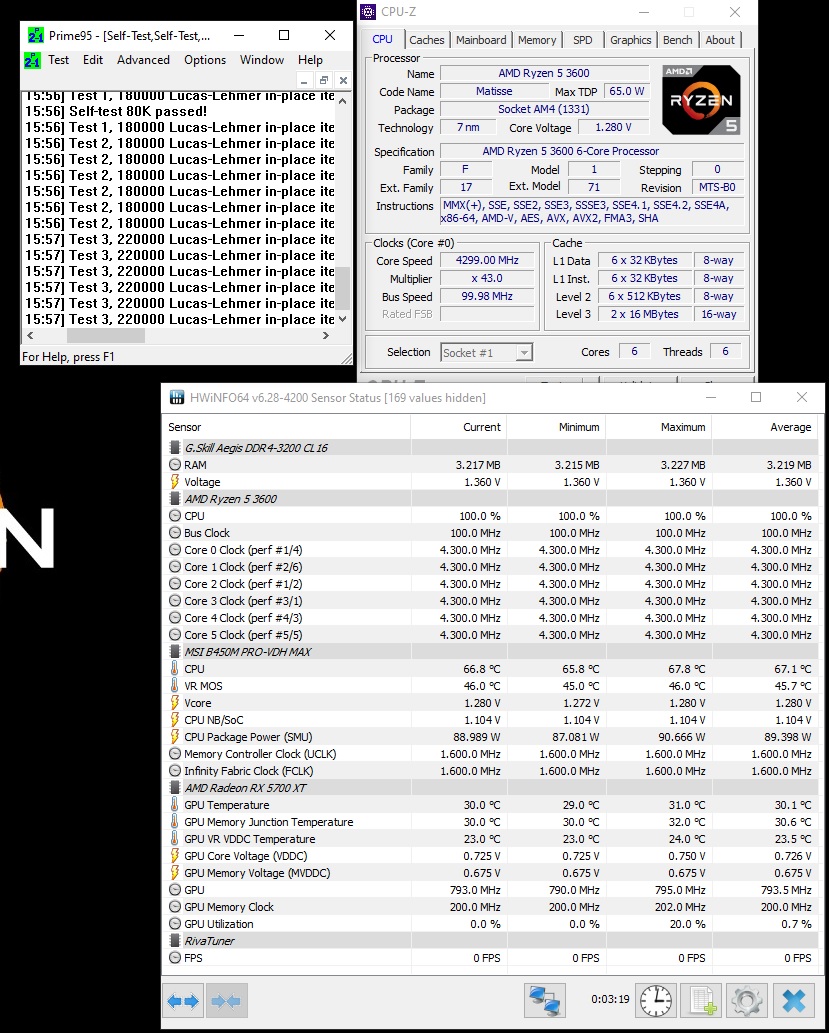Click the RivaTuner group chip icon
The height and width of the screenshot is (1033, 829).
point(175,941)
